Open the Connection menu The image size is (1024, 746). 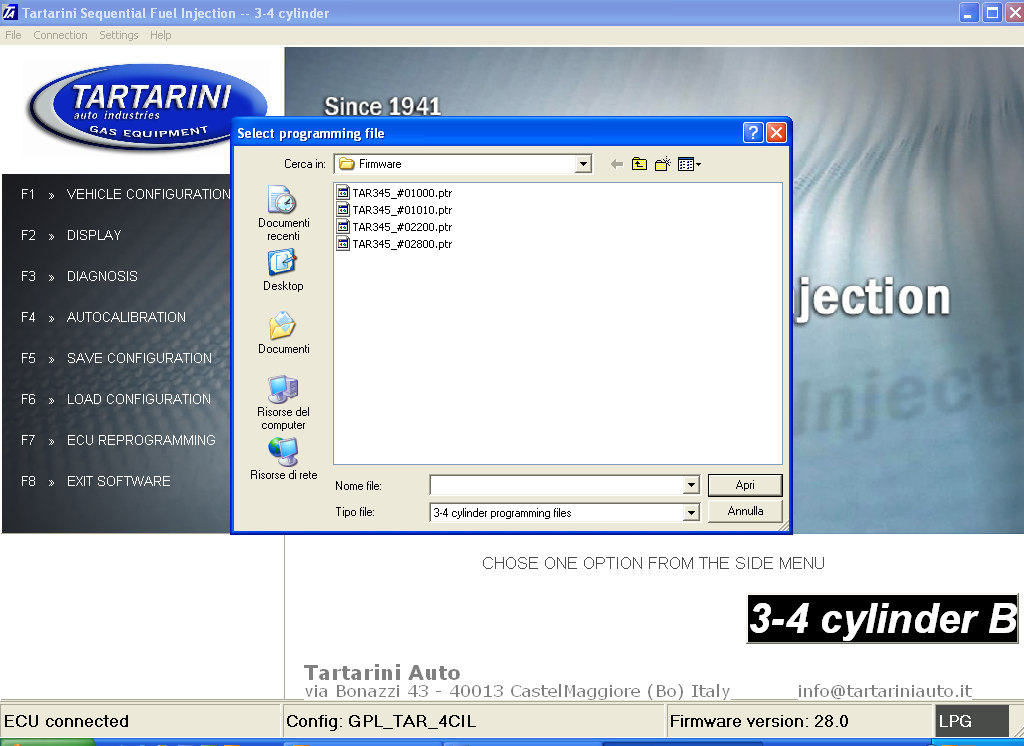[x=60, y=35]
